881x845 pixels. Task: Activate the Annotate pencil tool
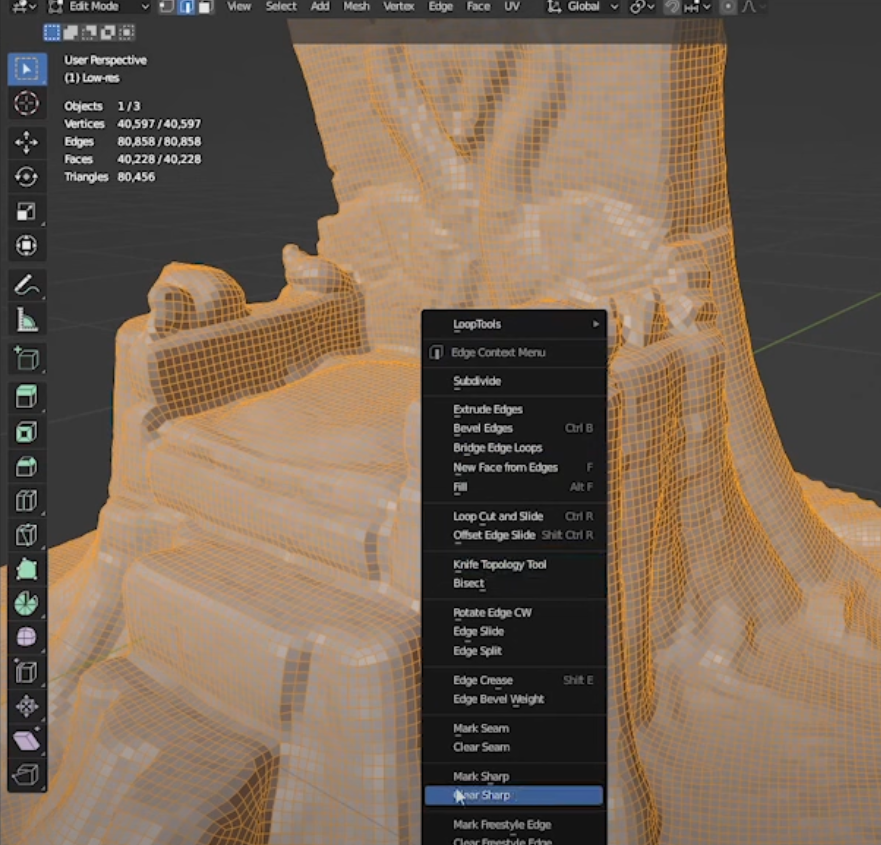[26, 285]
